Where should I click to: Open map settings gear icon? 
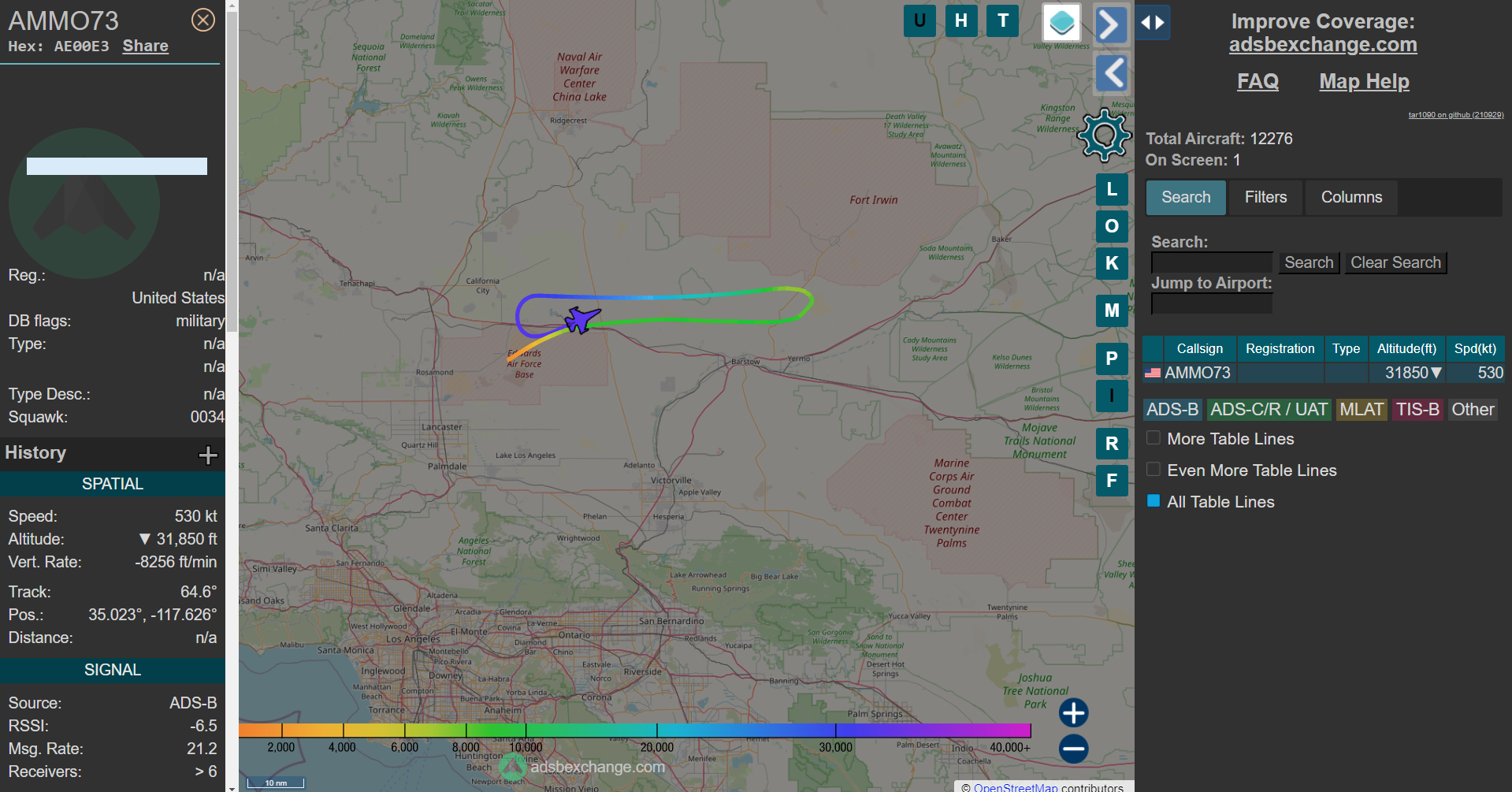pyautogui.click(x=1104, y=136)
